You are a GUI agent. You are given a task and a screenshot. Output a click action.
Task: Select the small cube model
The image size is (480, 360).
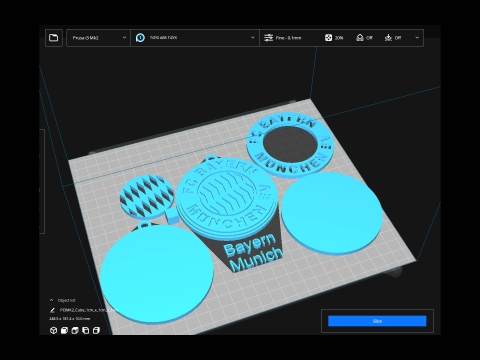pyautogui.click(x=173, y=216)
